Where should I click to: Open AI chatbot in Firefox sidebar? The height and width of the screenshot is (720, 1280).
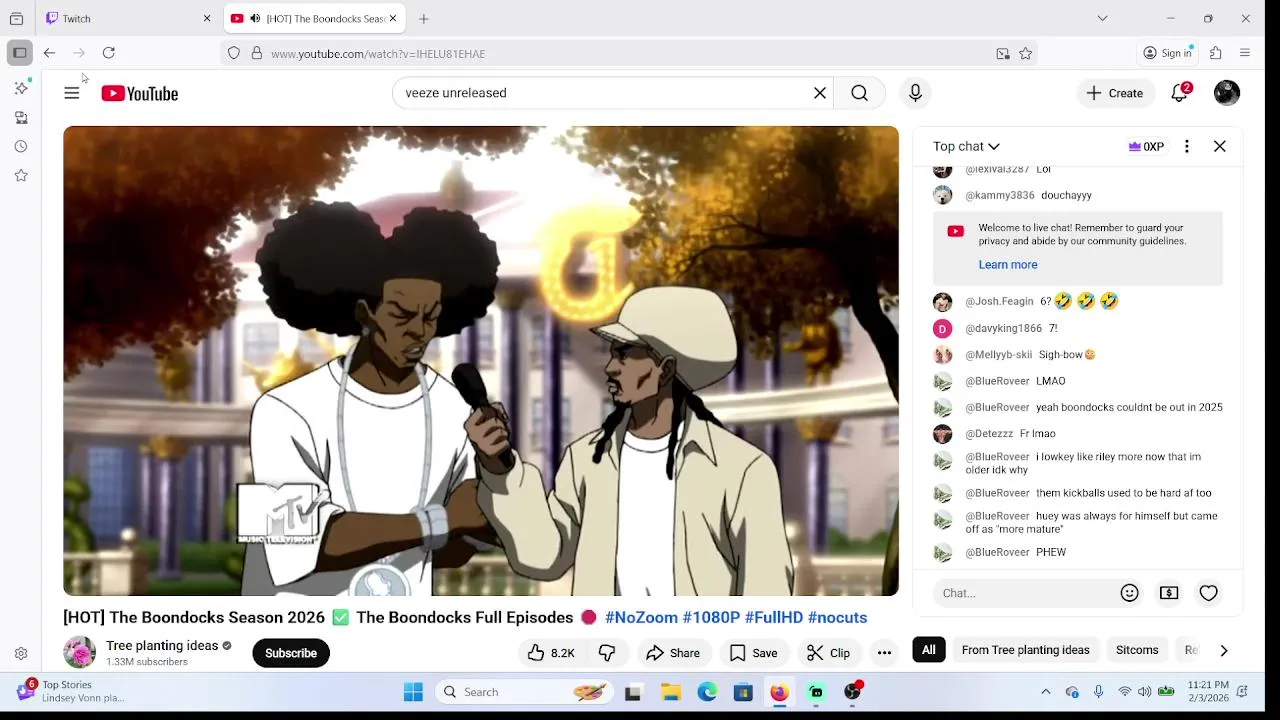[x=21, y=88]
